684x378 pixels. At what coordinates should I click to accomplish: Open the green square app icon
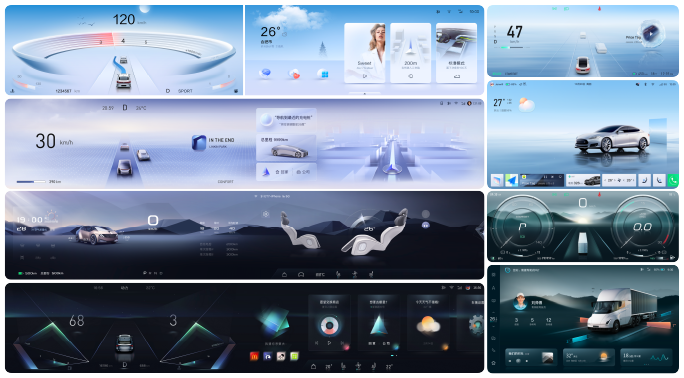[x=294, y=356]
